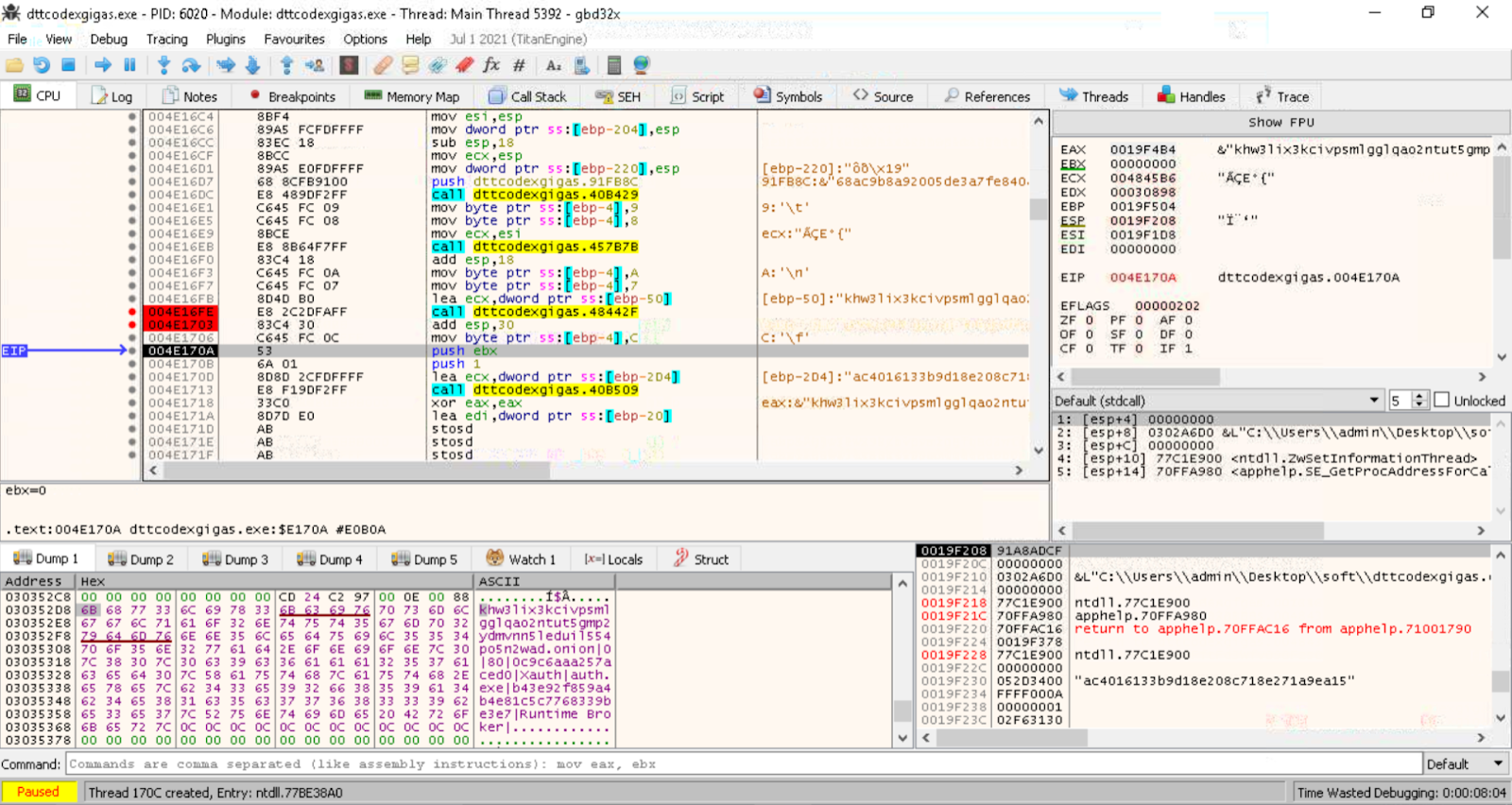This screenshot has width=1512, height=805.
Task: Click the Show FPU button
Action: pos(1280,122)
